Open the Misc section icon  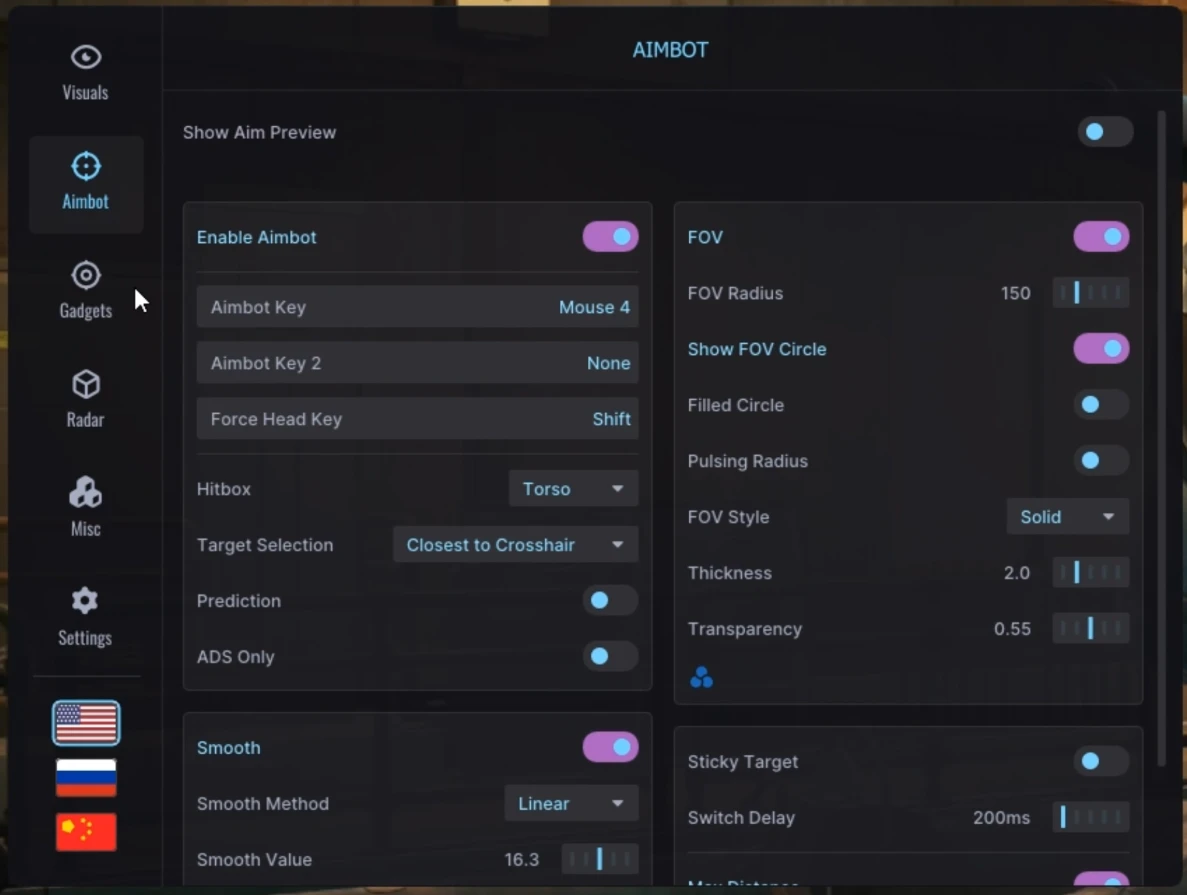point(86,493)
